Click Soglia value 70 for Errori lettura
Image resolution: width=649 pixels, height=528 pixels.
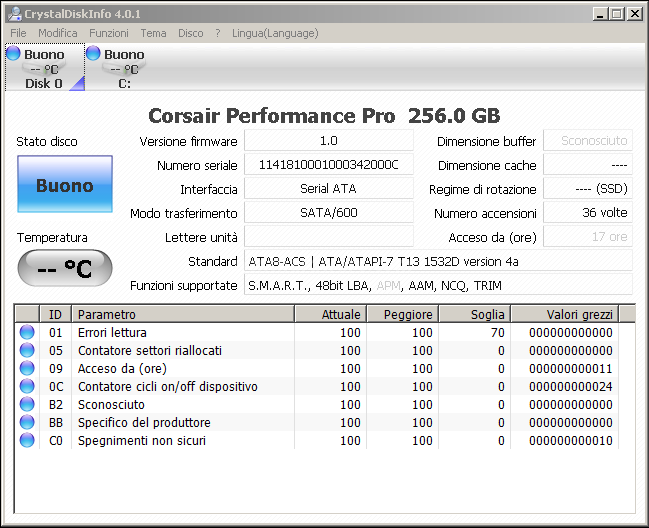[x=498, y=332]
